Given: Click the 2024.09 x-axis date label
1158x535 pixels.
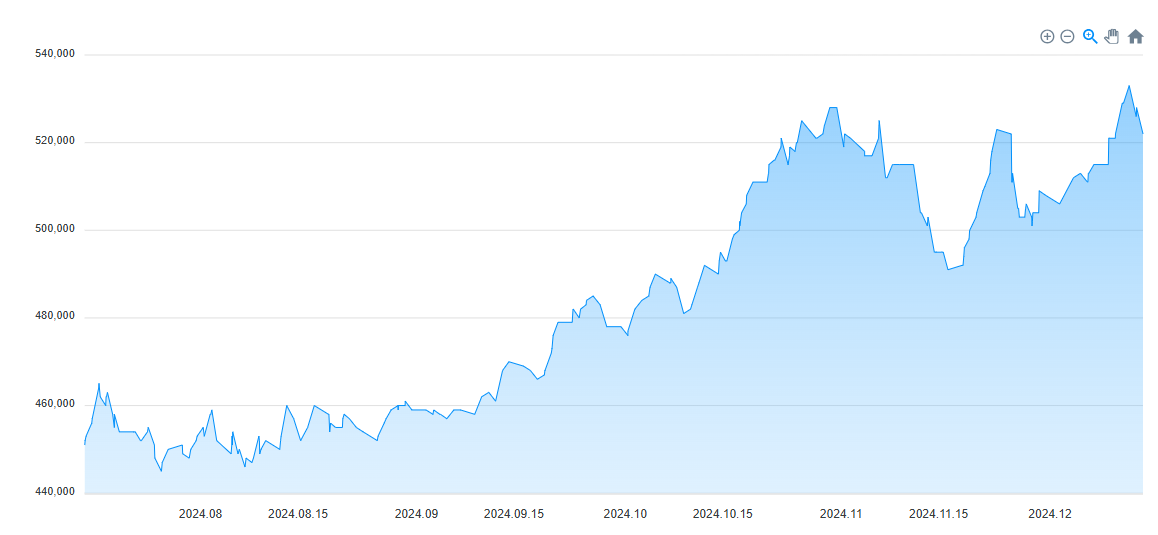Looking at the screenshot, I should click(x=417, y=514).
